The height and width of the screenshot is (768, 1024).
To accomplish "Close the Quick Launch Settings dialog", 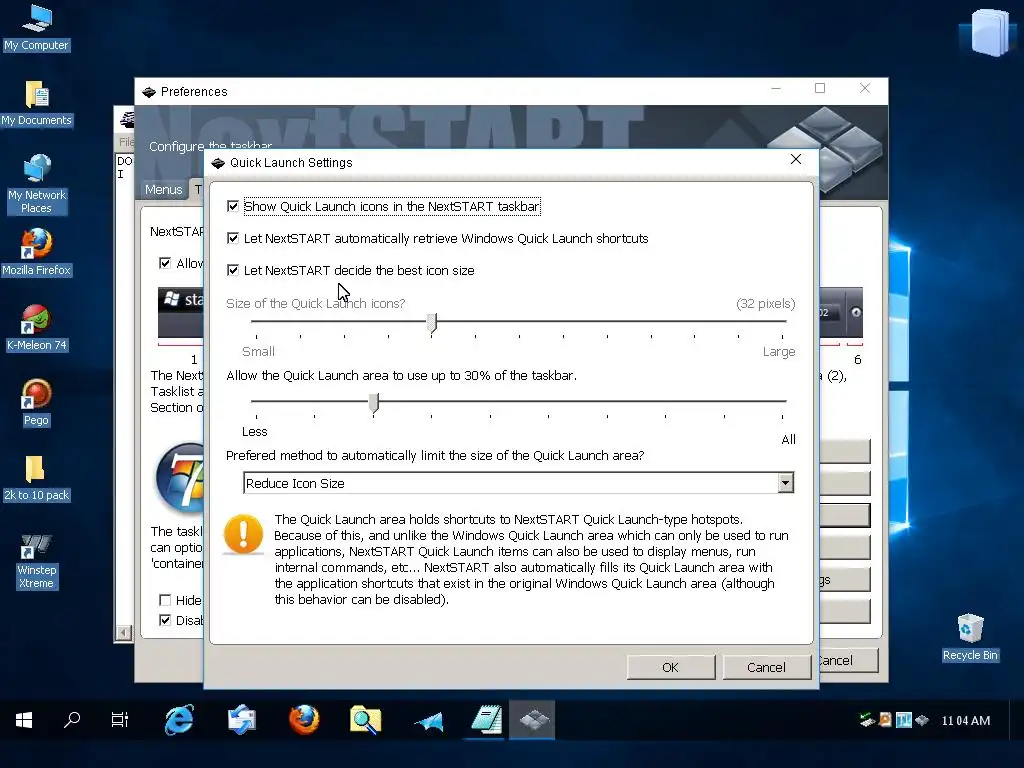I will (795, 159).
